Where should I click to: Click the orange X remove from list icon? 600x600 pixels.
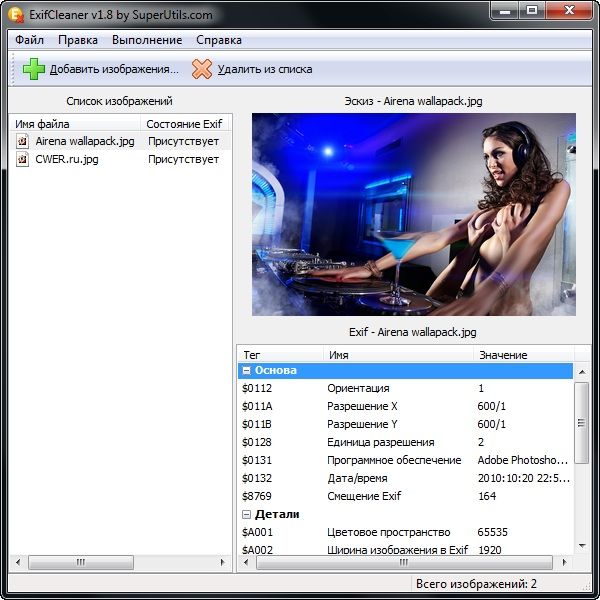202,69
